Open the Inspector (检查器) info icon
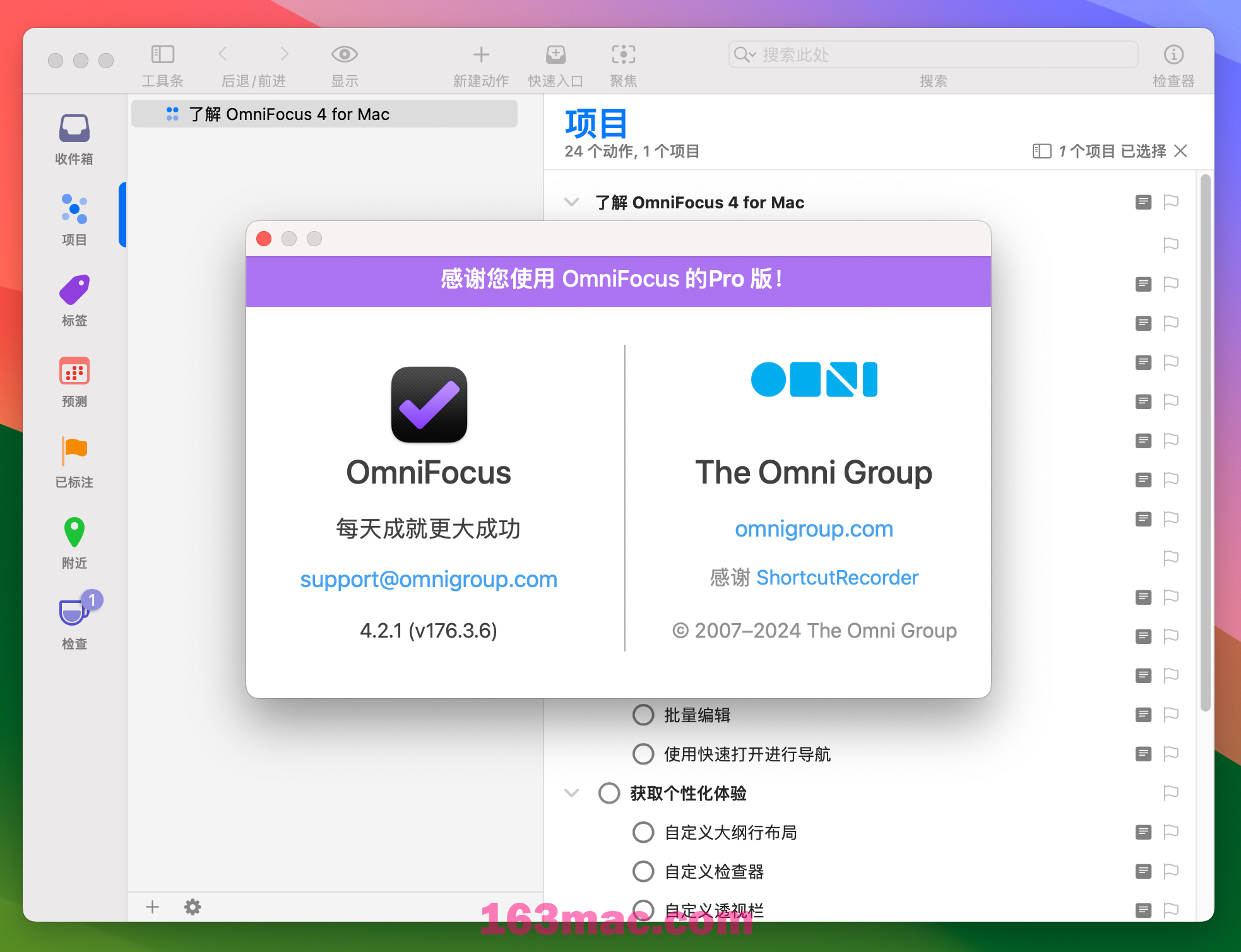 (x=1173, y=54)
